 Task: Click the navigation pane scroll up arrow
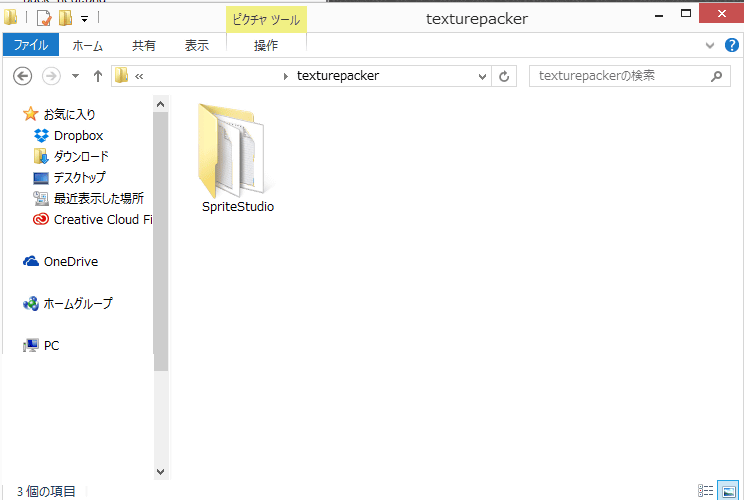(x=160, y=104)
